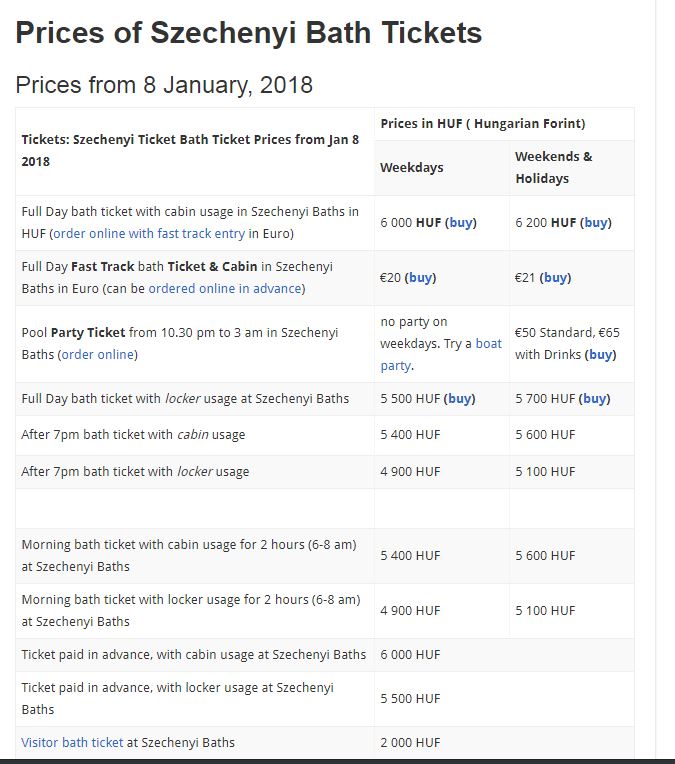Open pool party 'order online' link
This screenshot has height=764, width=675.
pos(97,355)
